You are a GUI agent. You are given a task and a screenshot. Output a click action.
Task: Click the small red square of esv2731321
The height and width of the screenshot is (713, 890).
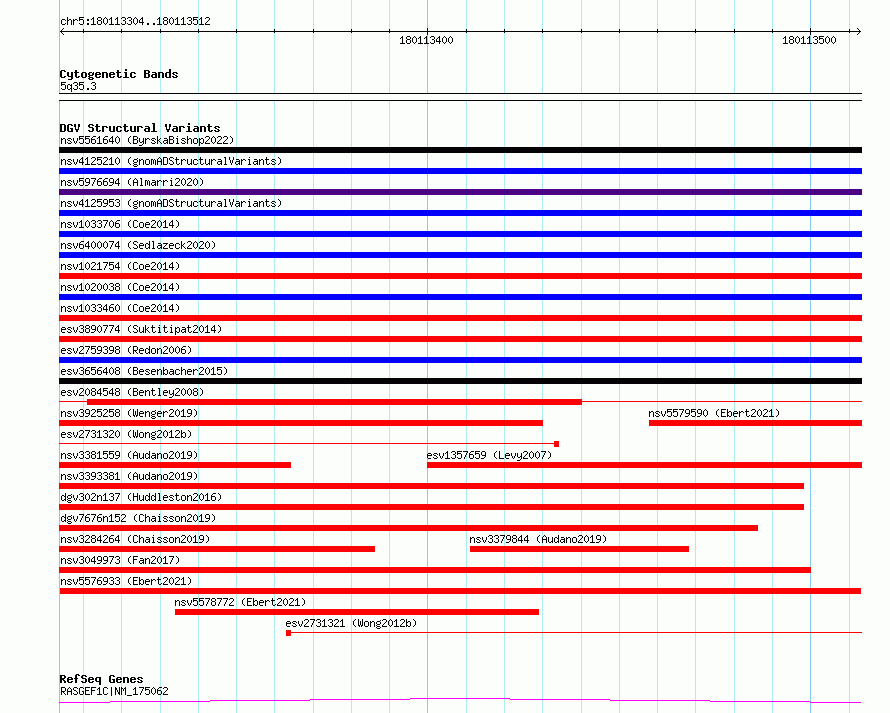(x=288, y=633)
